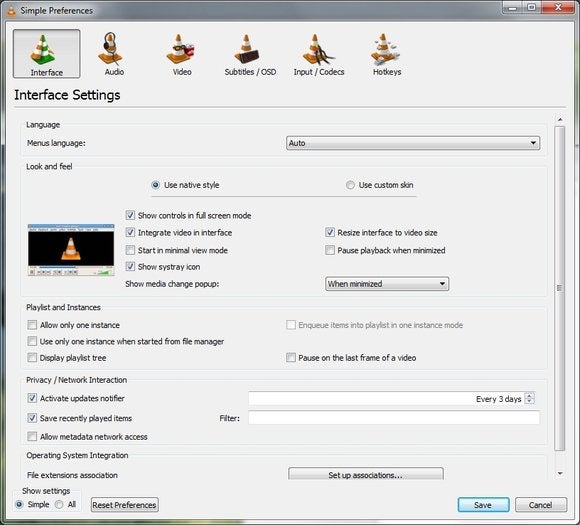Click the Reset Preferences button
This screenshot has width=580, height=525.
coord(125,505)
